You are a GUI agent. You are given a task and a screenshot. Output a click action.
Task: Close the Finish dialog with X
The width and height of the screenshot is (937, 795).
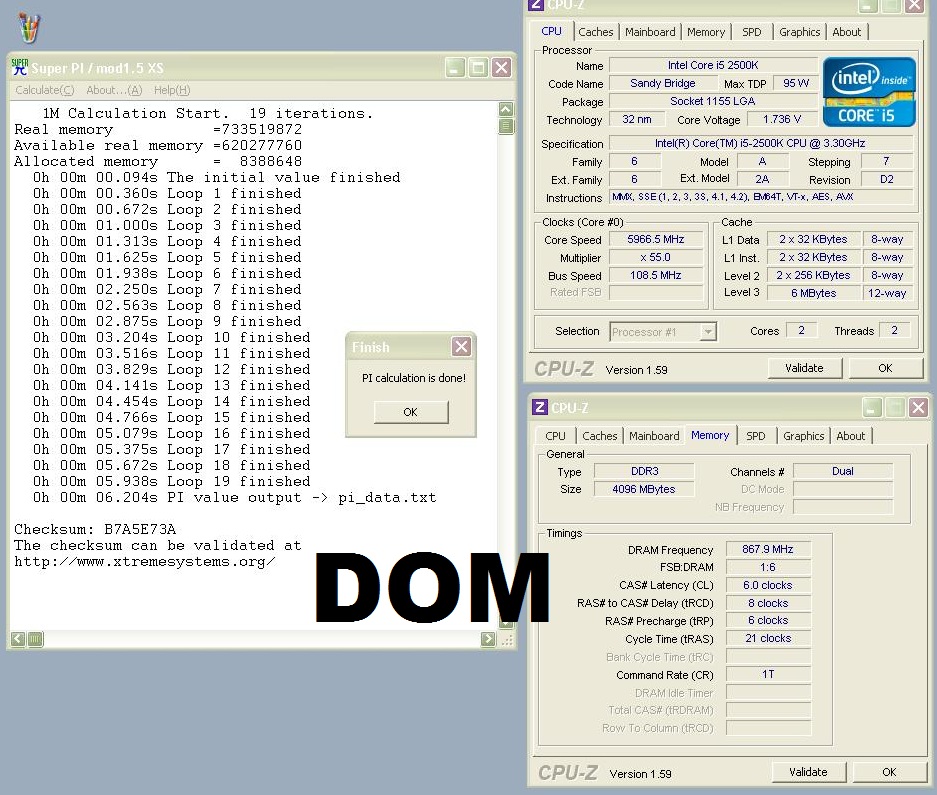460,347
